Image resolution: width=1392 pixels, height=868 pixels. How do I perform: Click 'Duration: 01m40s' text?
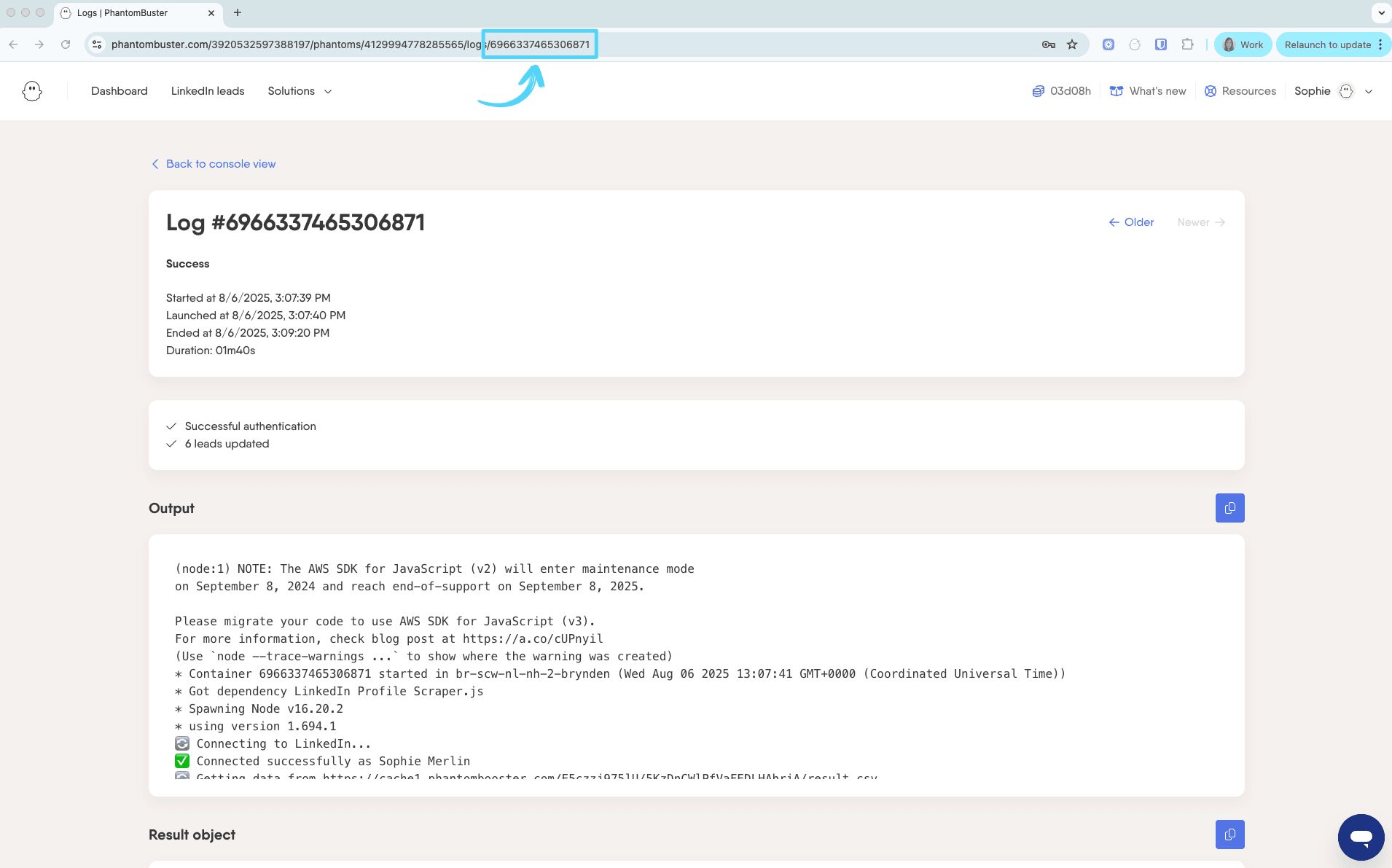[x=211, y=351]
